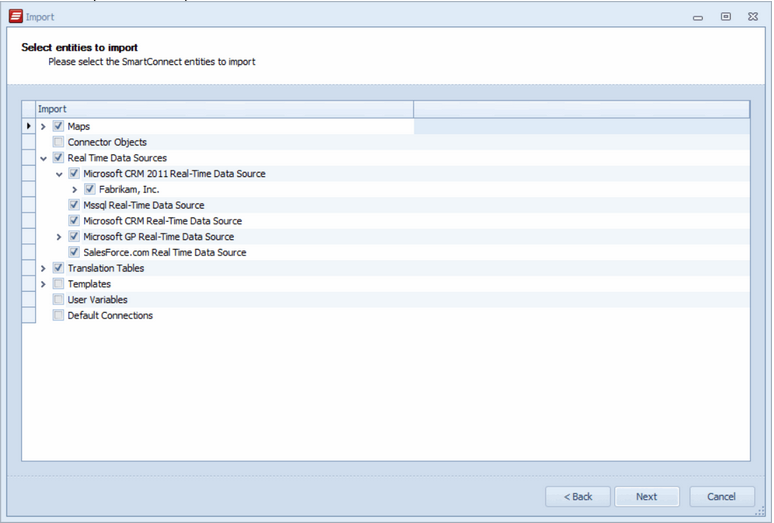
Task: Expand Microsoft GP Real-Time Data Source node
Action: [x=59, y=237]
